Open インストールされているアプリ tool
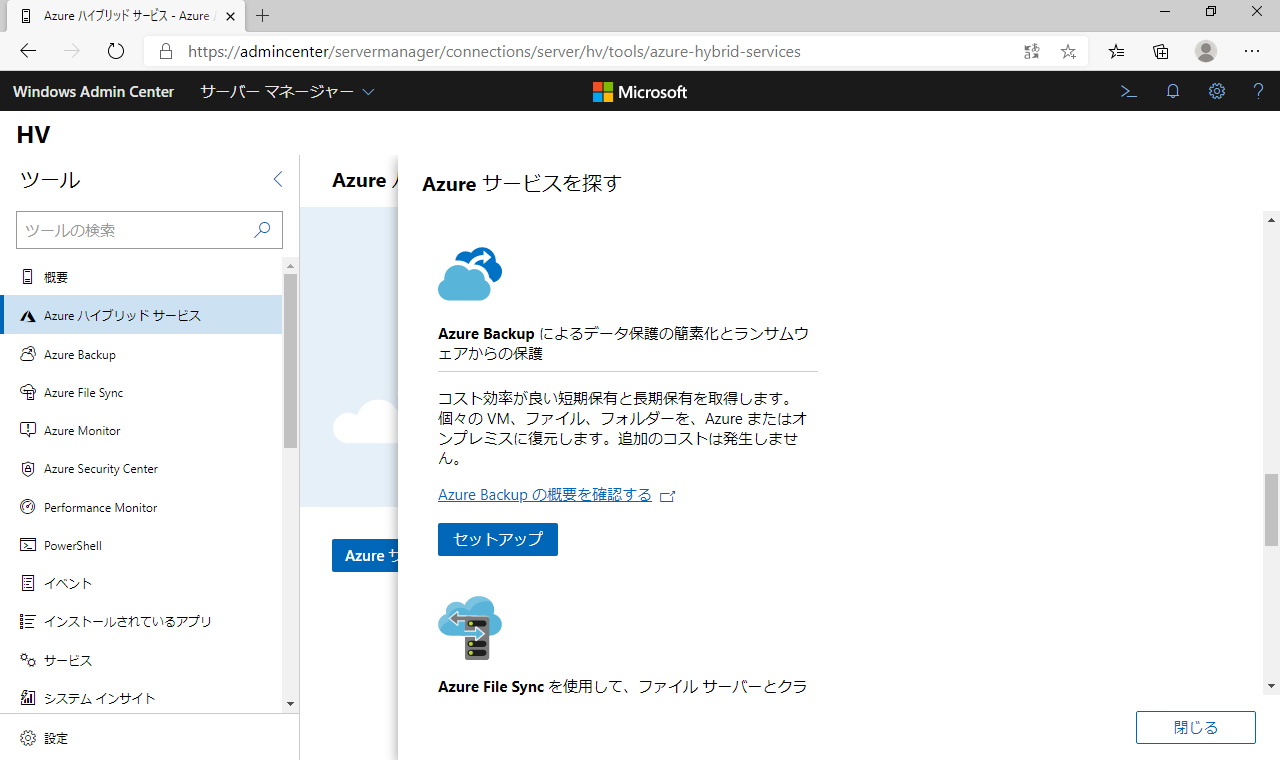The image size is (1280, 760). [141, 621]
